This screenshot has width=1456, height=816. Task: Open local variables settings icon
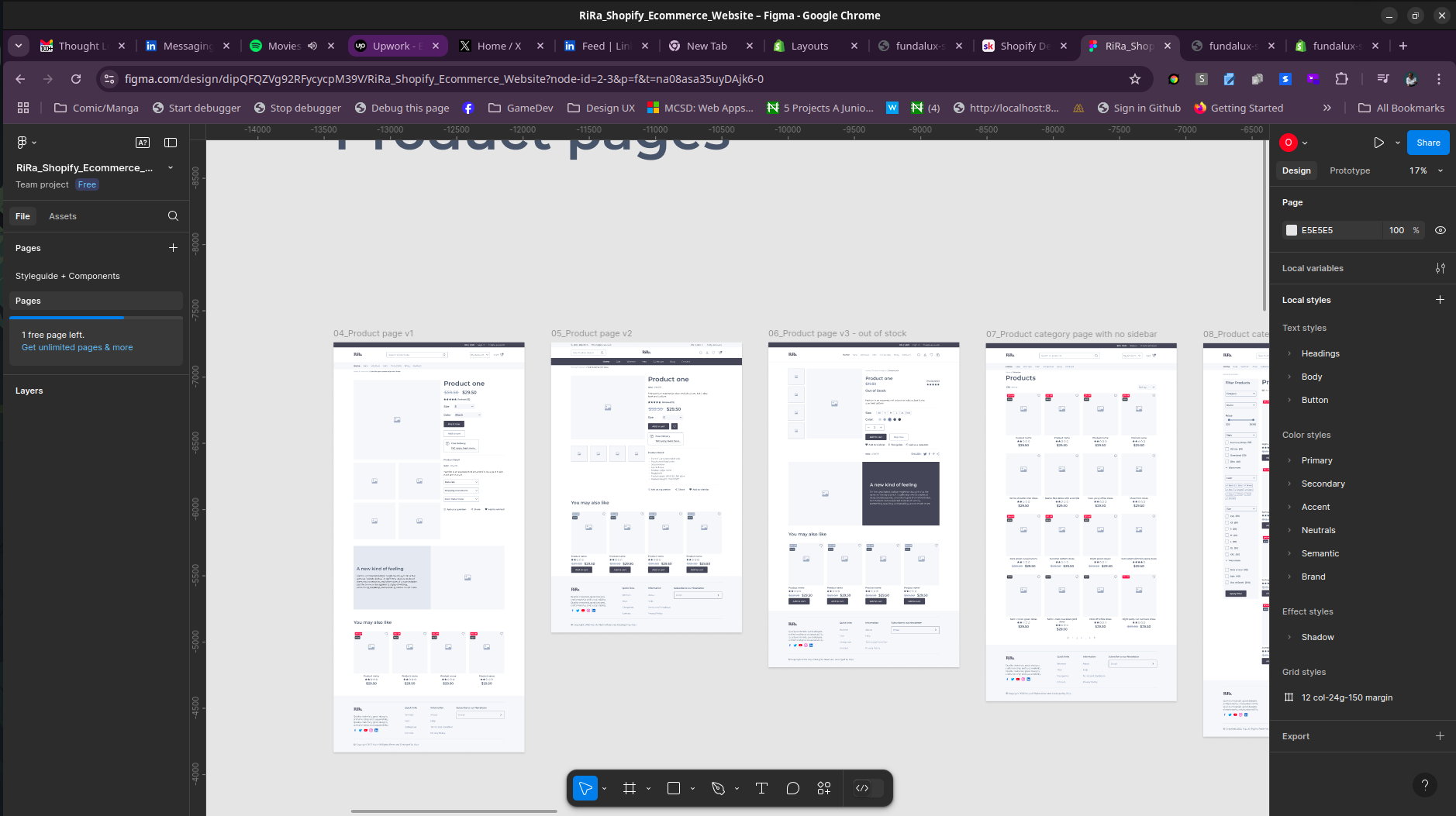[1440, 268]
